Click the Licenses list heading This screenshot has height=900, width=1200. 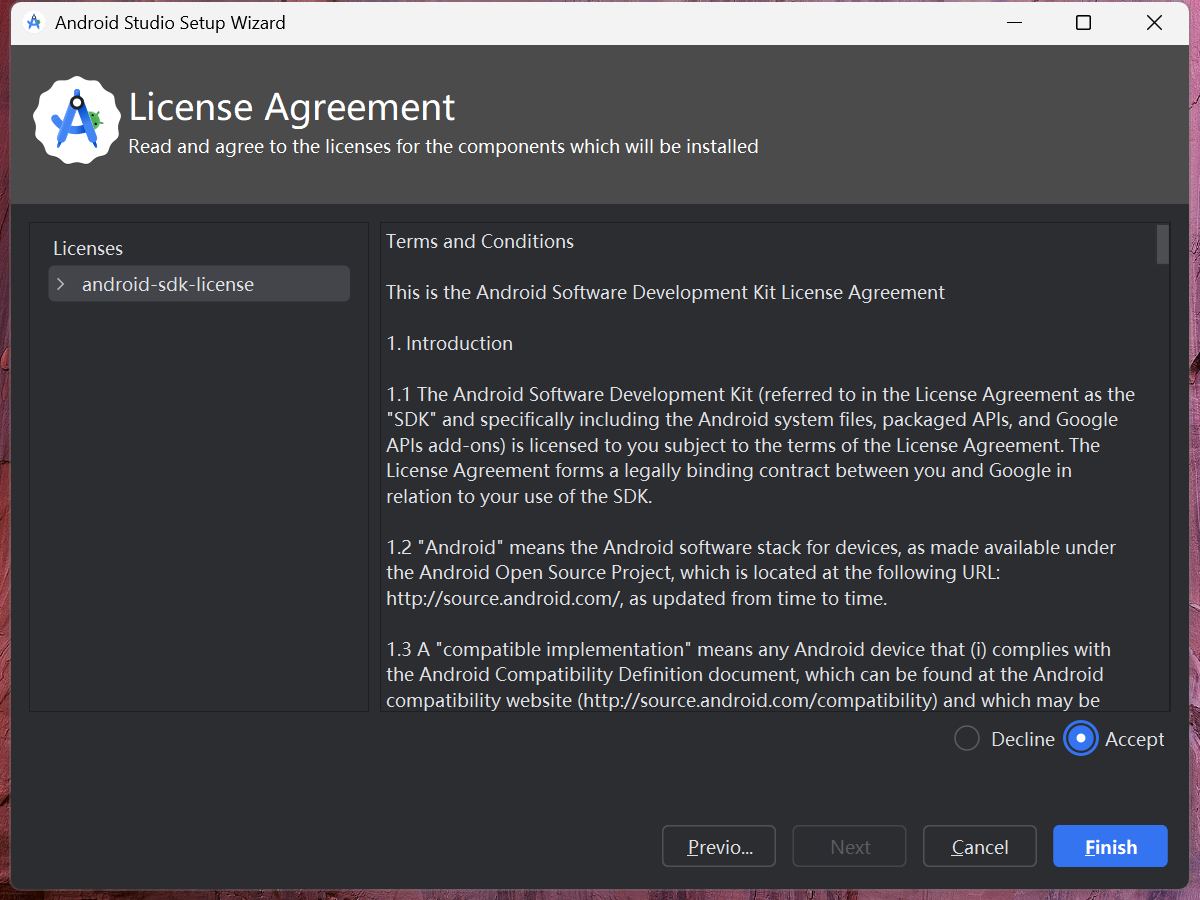coord(88,248)
